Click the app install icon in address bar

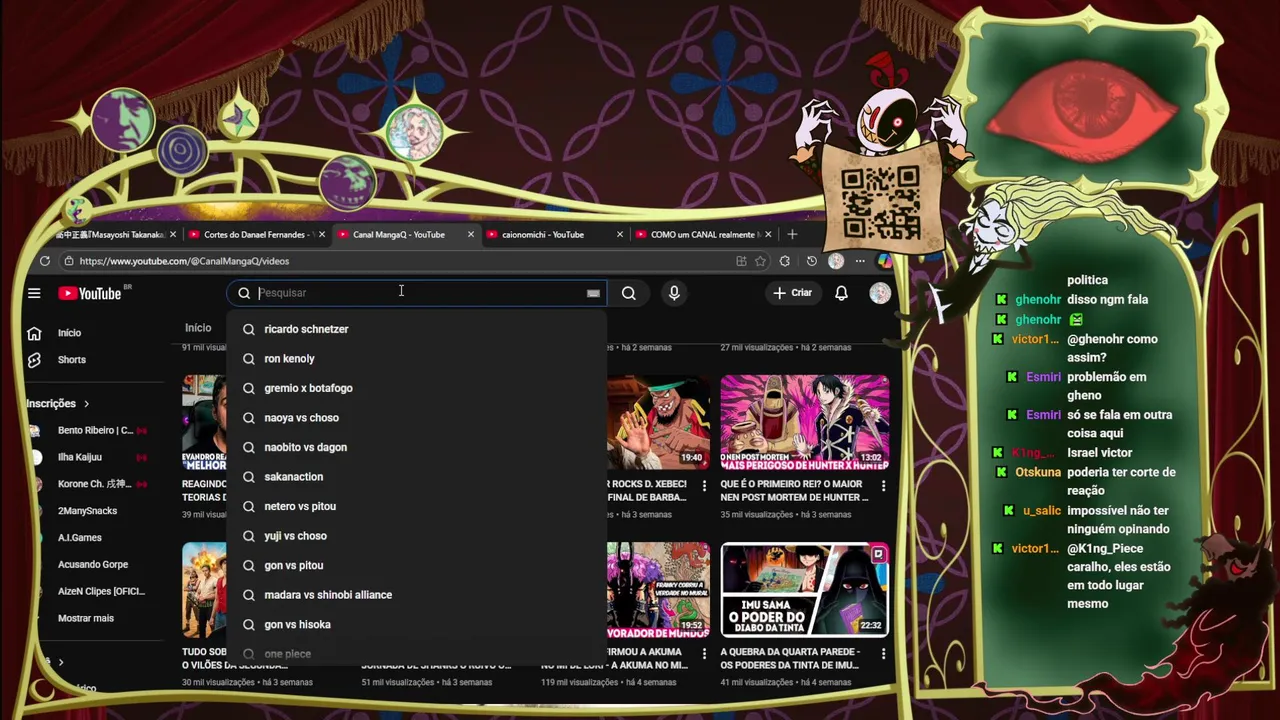[x=741, y=261]
